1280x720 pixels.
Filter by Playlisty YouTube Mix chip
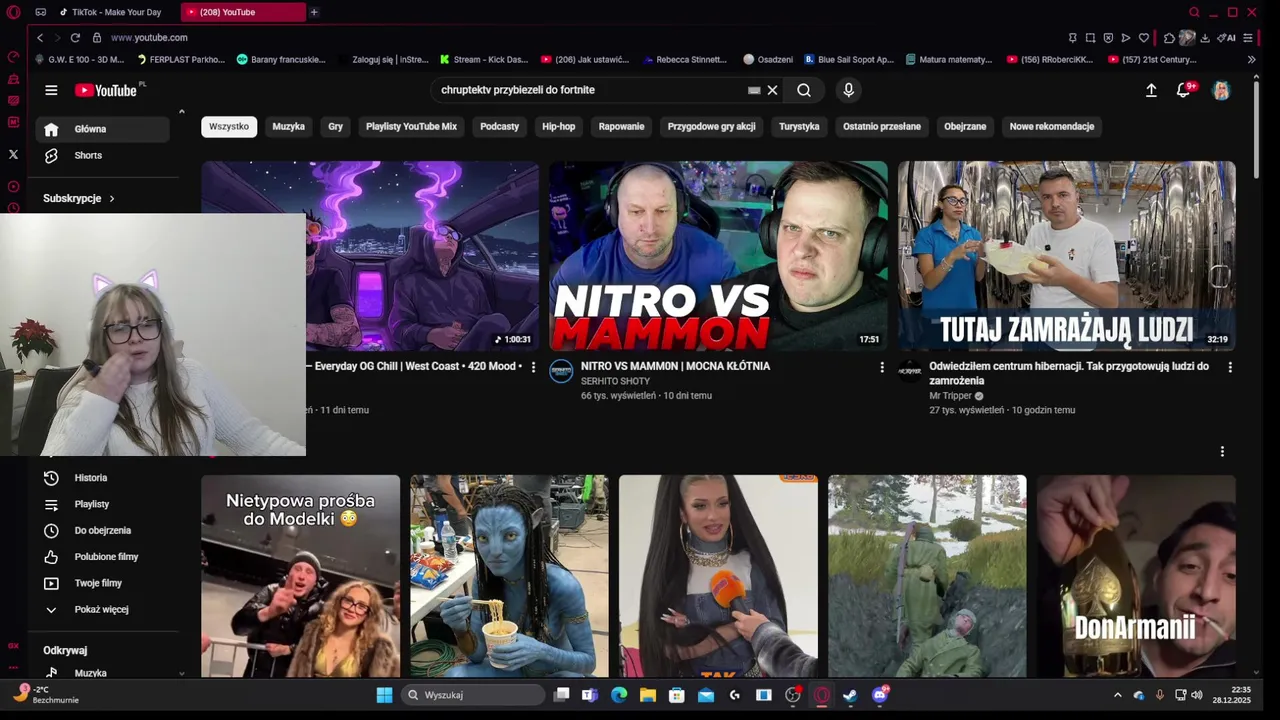tap(411, 126)
